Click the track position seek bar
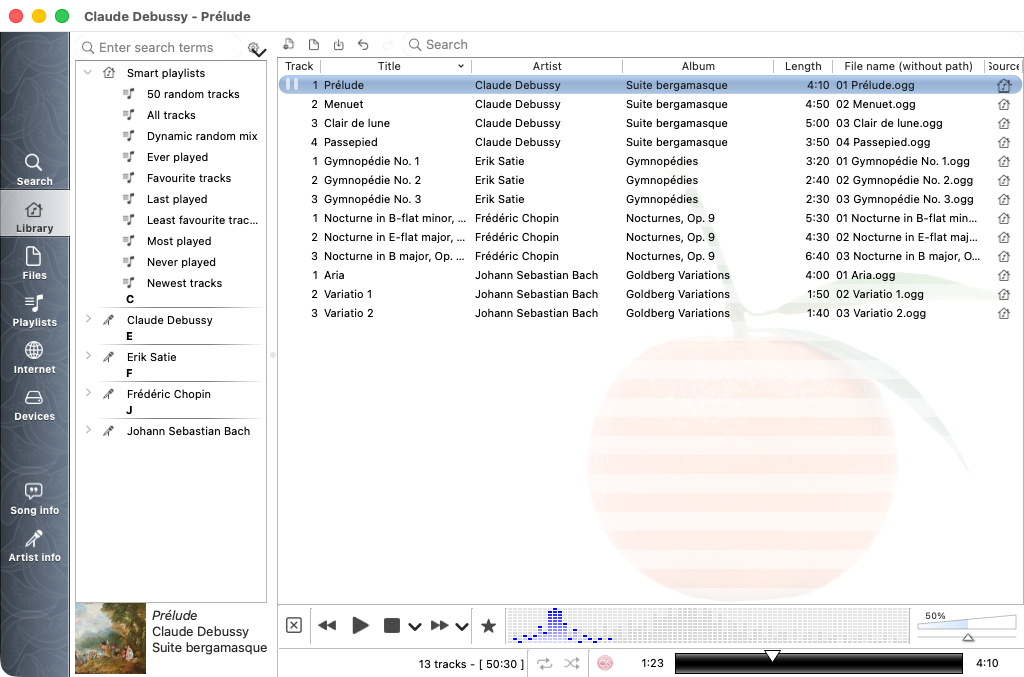Screen dimensions: 1024x677 pos(818,663)
